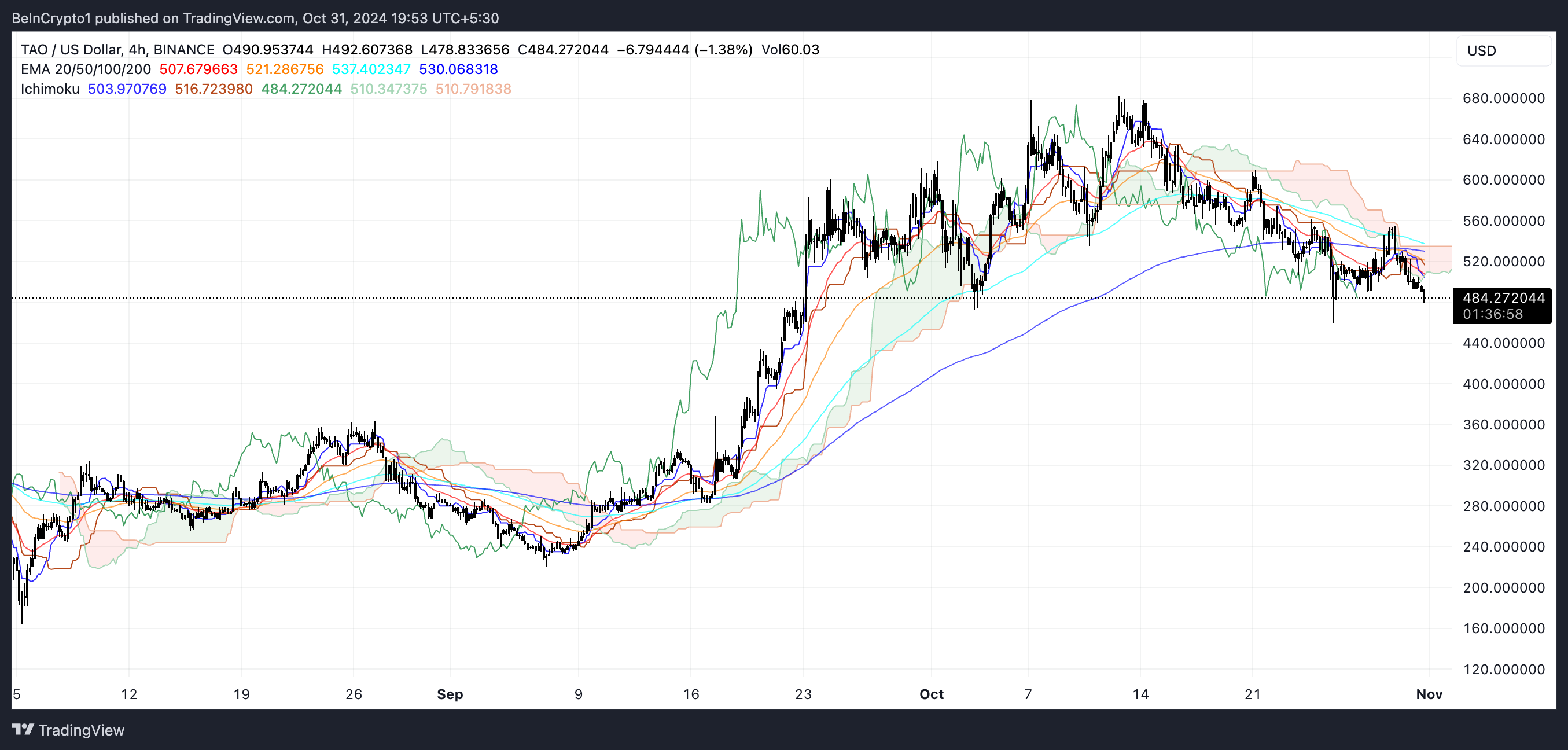Select the TAO / US Dollar symbol title
Viewport: 1568px width, 750px height.
coord(71,49)
